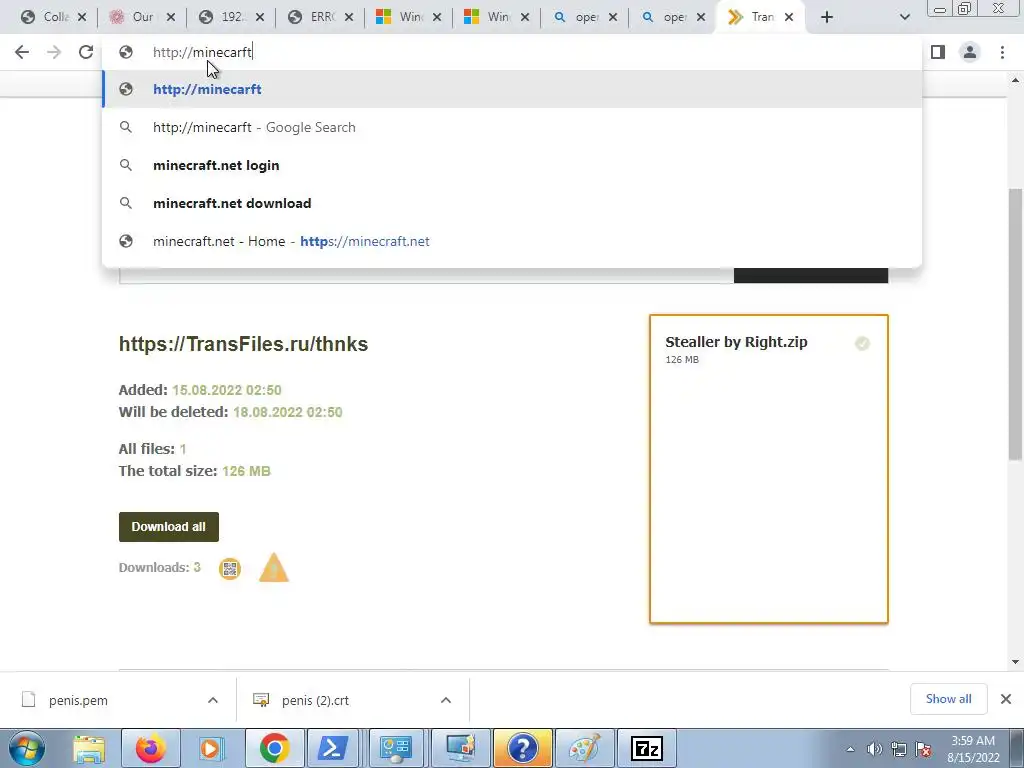Screen dimensions: 1024x768
Task: Select 'http://minecarft - Google Search' suggestion
Action: click(x=512, y=127)
